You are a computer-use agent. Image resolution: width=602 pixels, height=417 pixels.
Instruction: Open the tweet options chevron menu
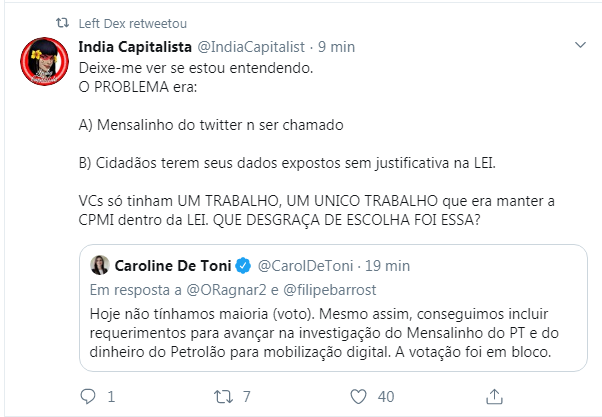(x=581, y=46)
